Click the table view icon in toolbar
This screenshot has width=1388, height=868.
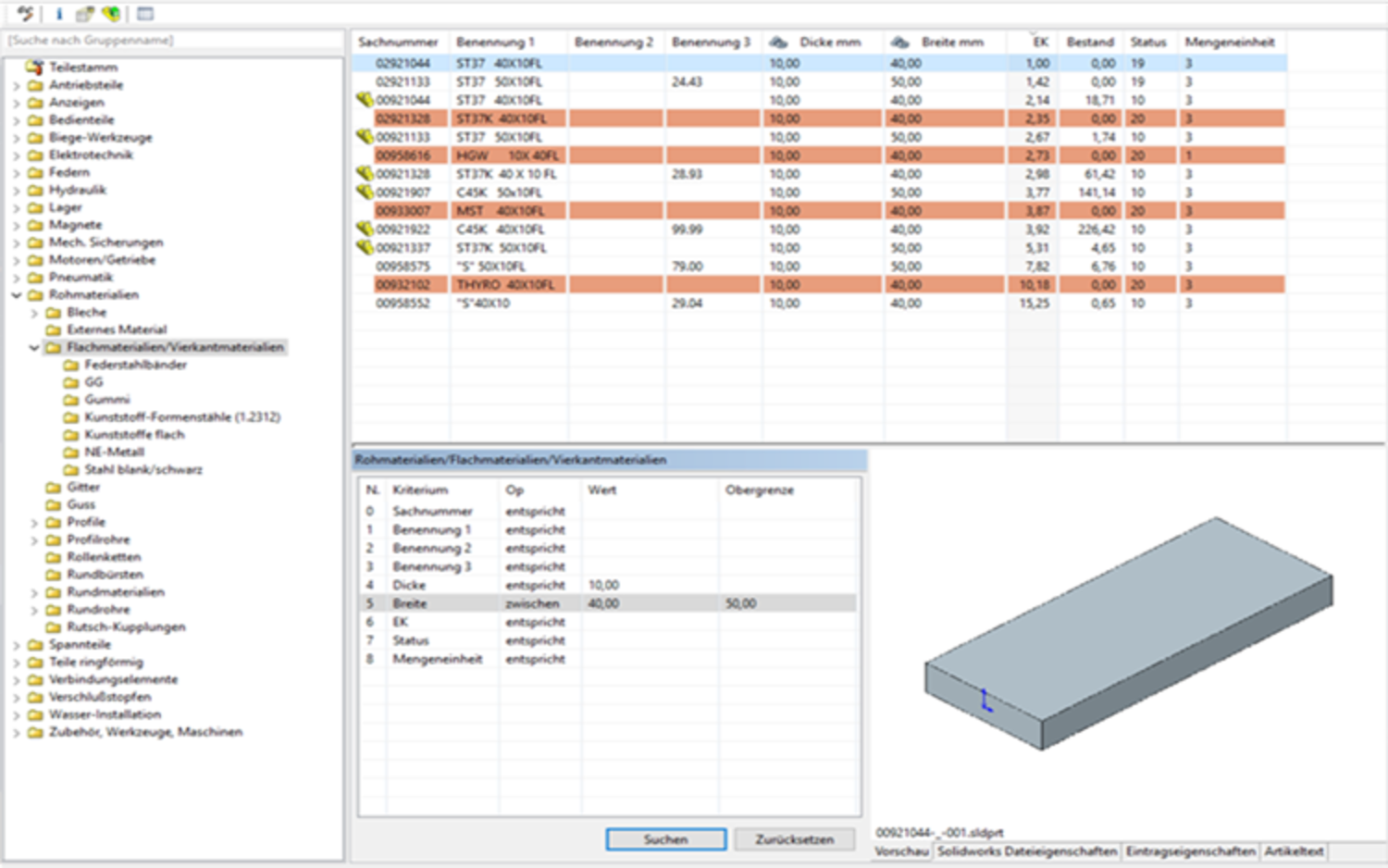pyautogui.click(x=145, y=14)
